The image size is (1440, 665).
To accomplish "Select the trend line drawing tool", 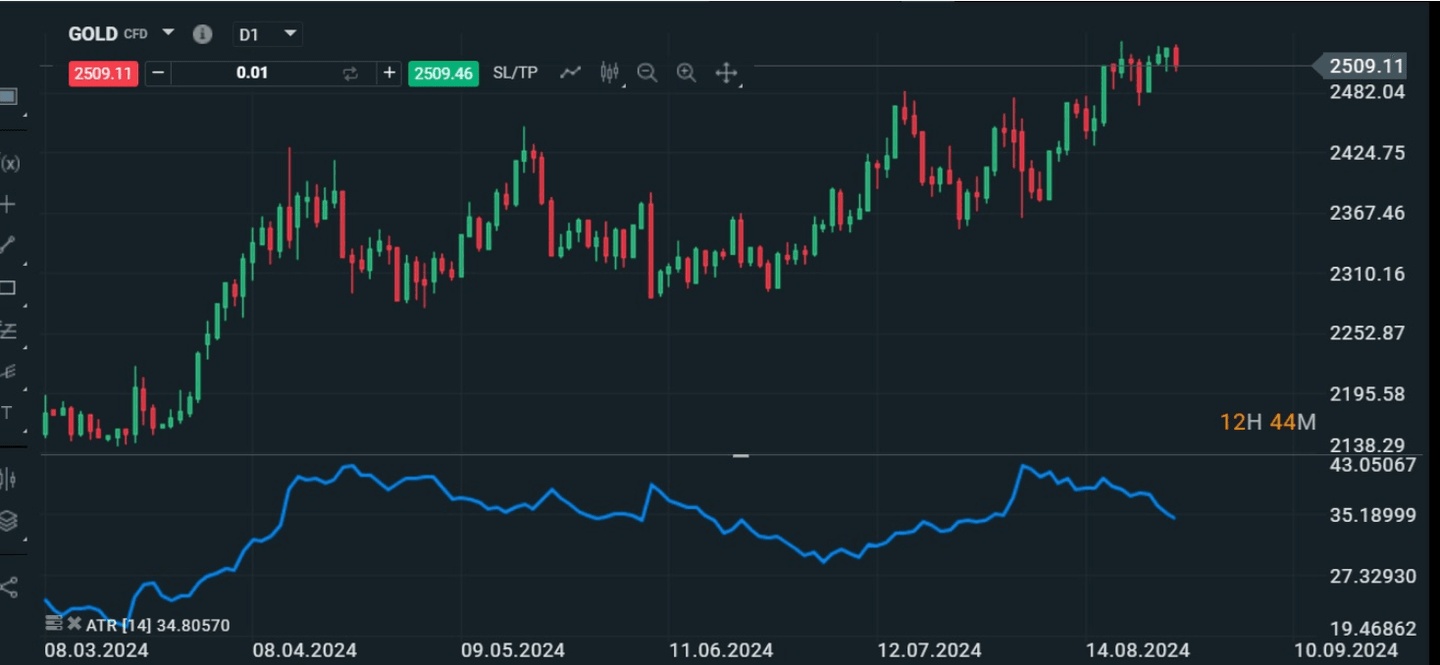I will [x=8, y=245].
